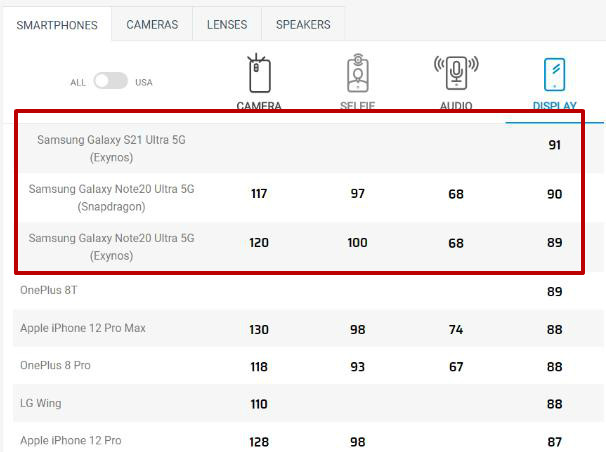Click the USA label beside the switch
Viewport: 606px width, 452px height.
(144, 82)
